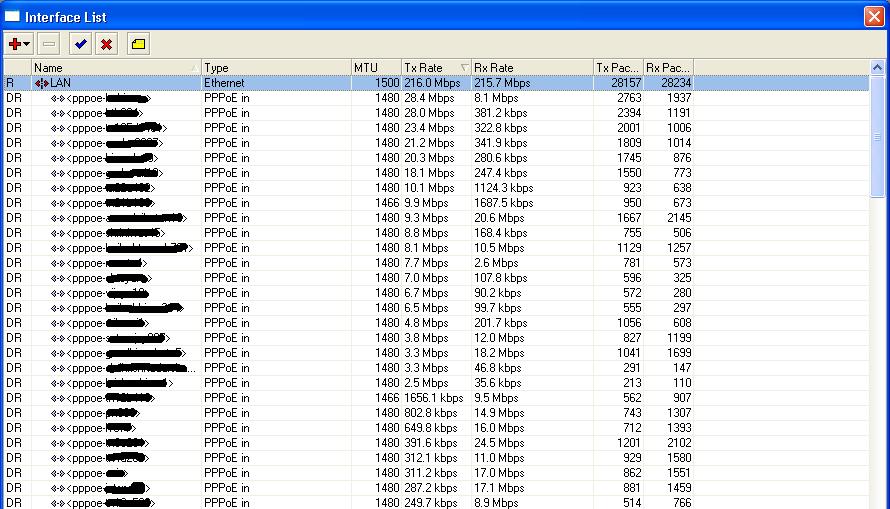
Task: Sort by the Name column header
Action: 116,68
